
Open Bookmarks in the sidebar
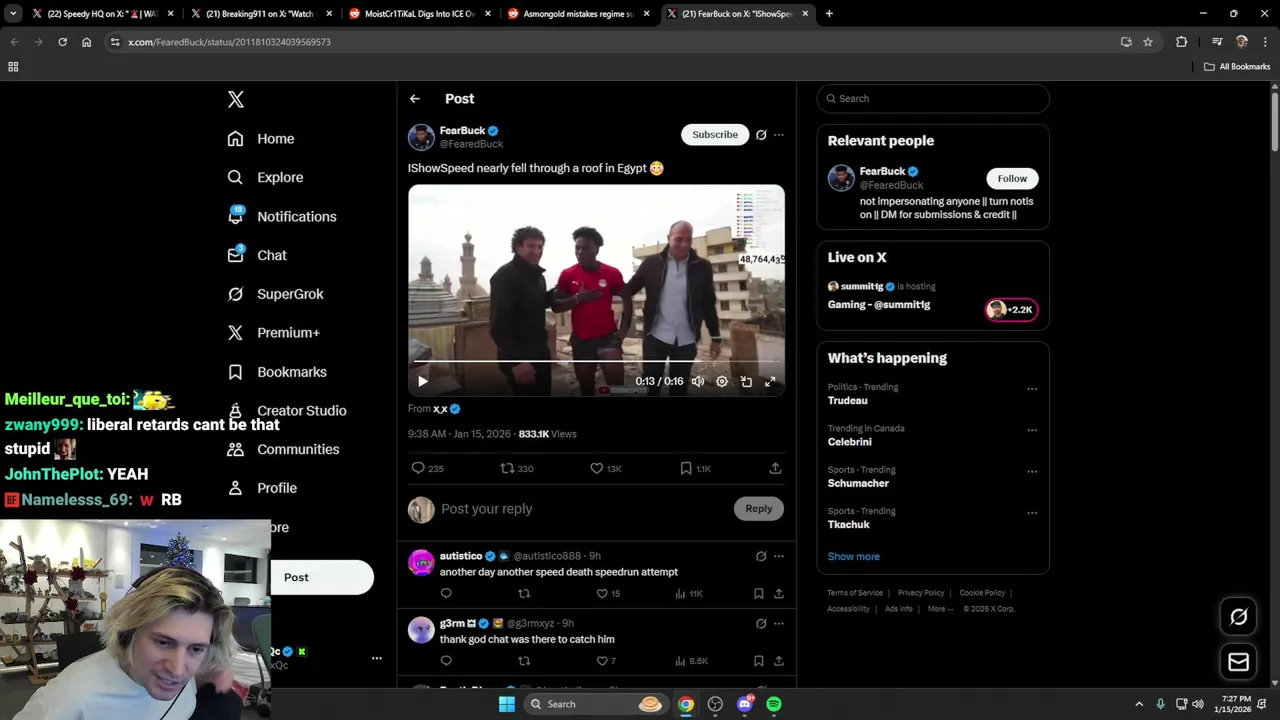pyautogui.click(x=277, y=372)
